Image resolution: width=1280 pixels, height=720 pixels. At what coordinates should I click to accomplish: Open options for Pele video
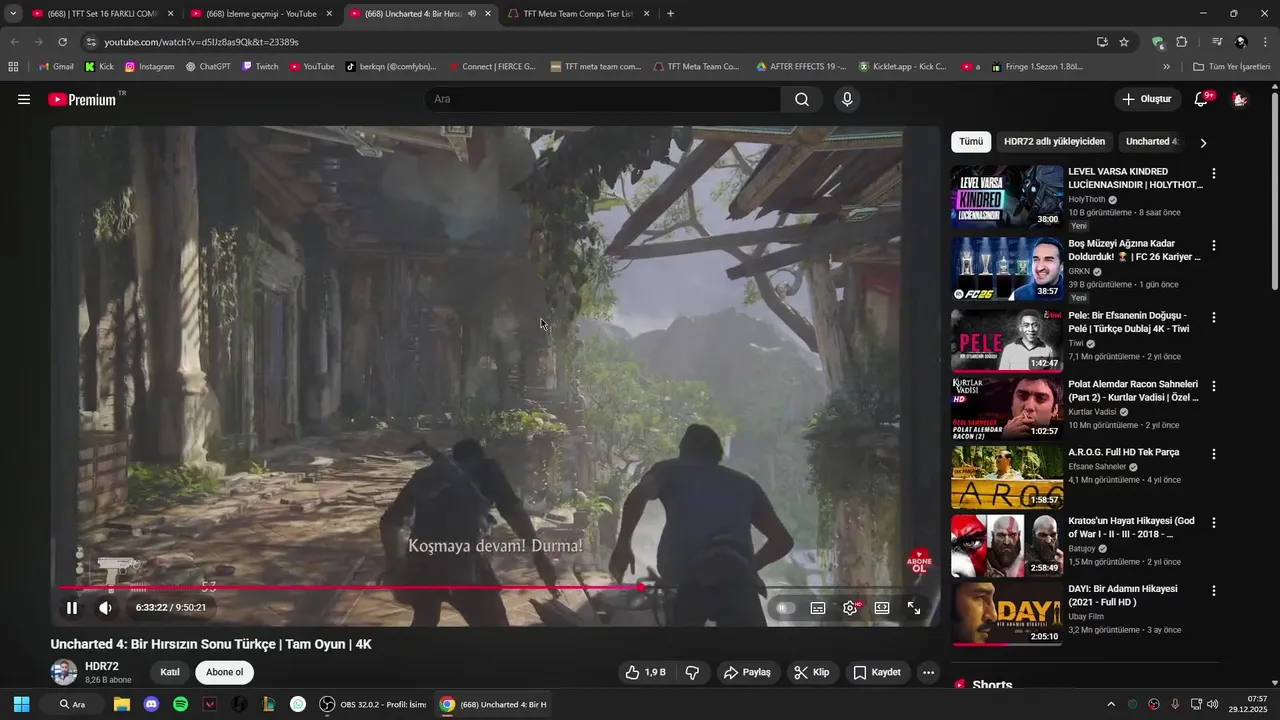point(1214,317)
